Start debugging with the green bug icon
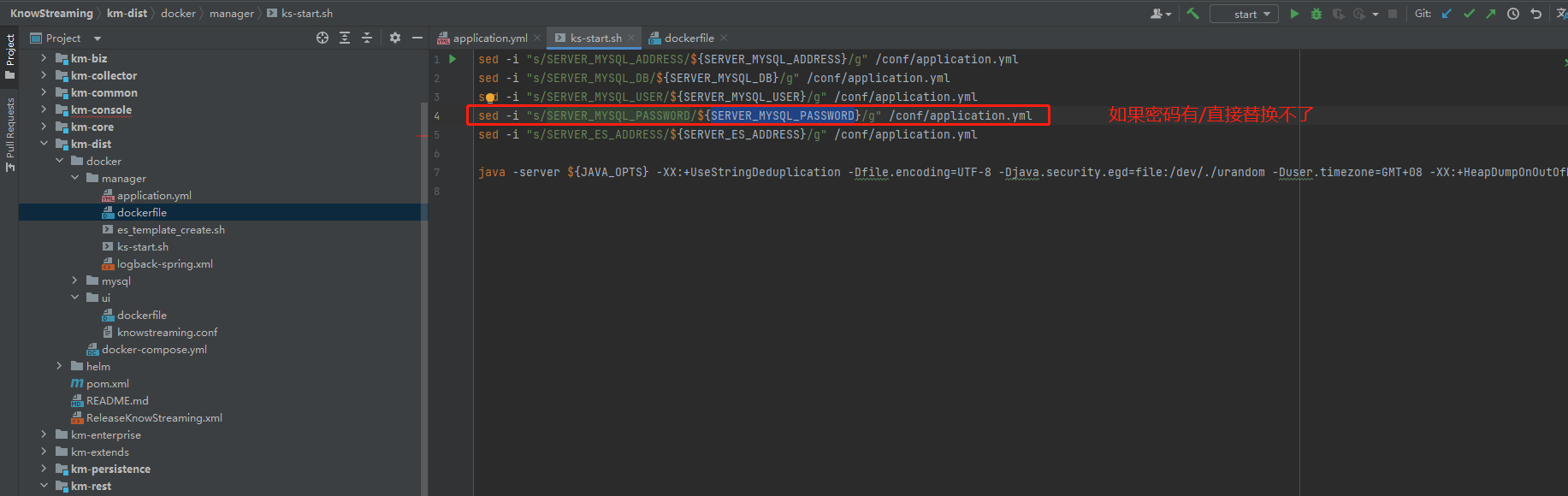The width and height of the screenshot is (1568, 496). 1317,14
